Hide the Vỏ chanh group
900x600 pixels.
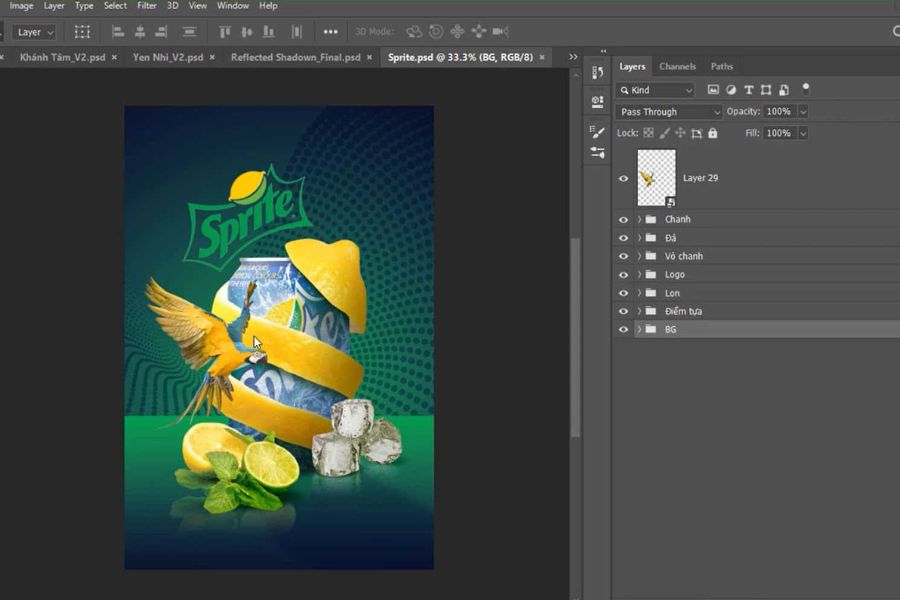point(623,256)
